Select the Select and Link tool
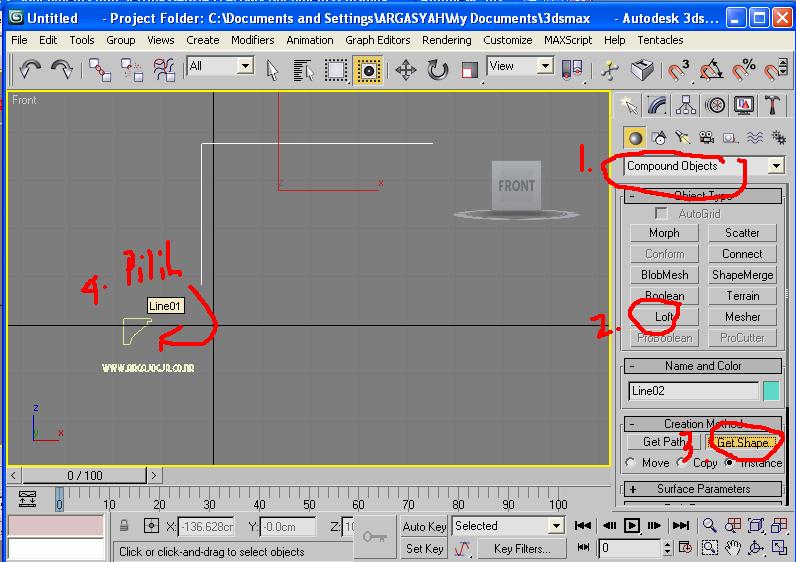The image size is (796, 562). 100,70
